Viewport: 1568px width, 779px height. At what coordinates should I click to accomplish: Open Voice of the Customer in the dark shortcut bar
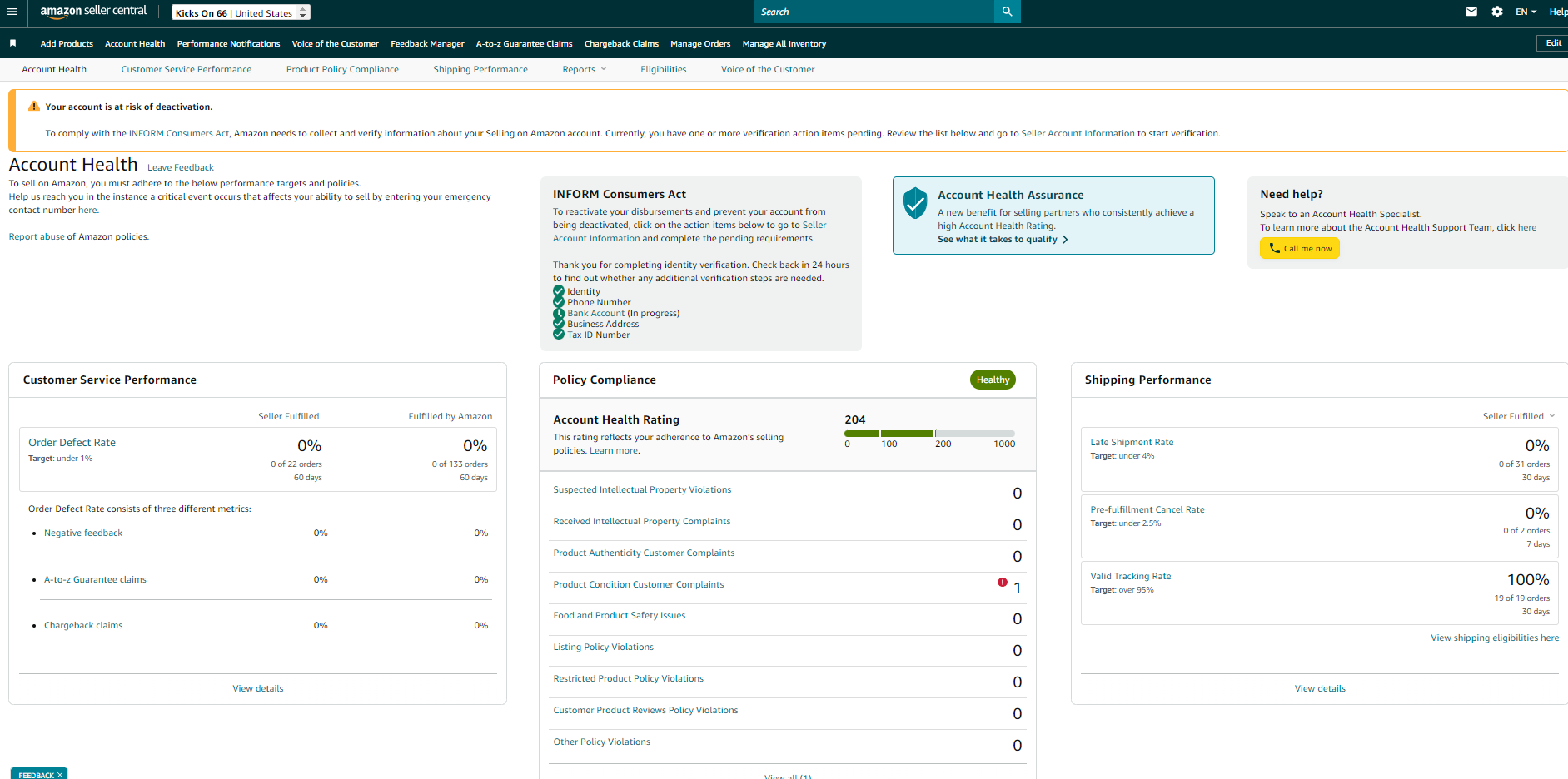pyautogui.click(x=335, y=43)
